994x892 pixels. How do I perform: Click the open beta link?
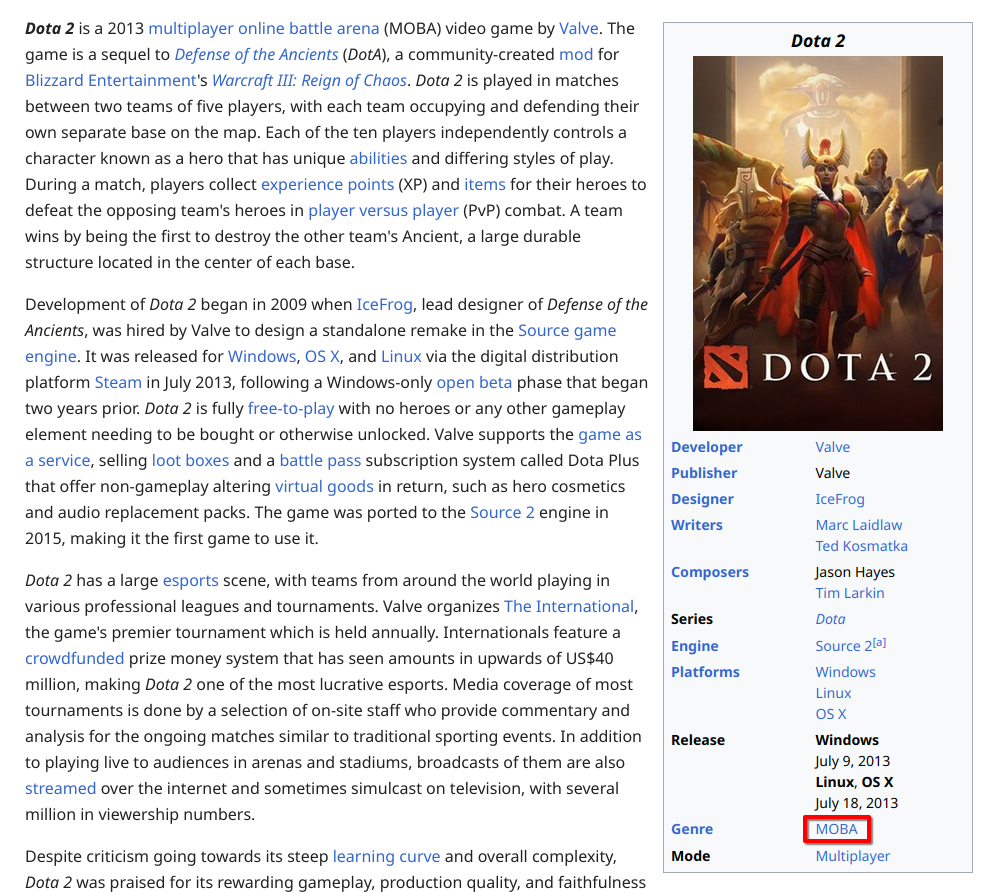click(474, 382)
